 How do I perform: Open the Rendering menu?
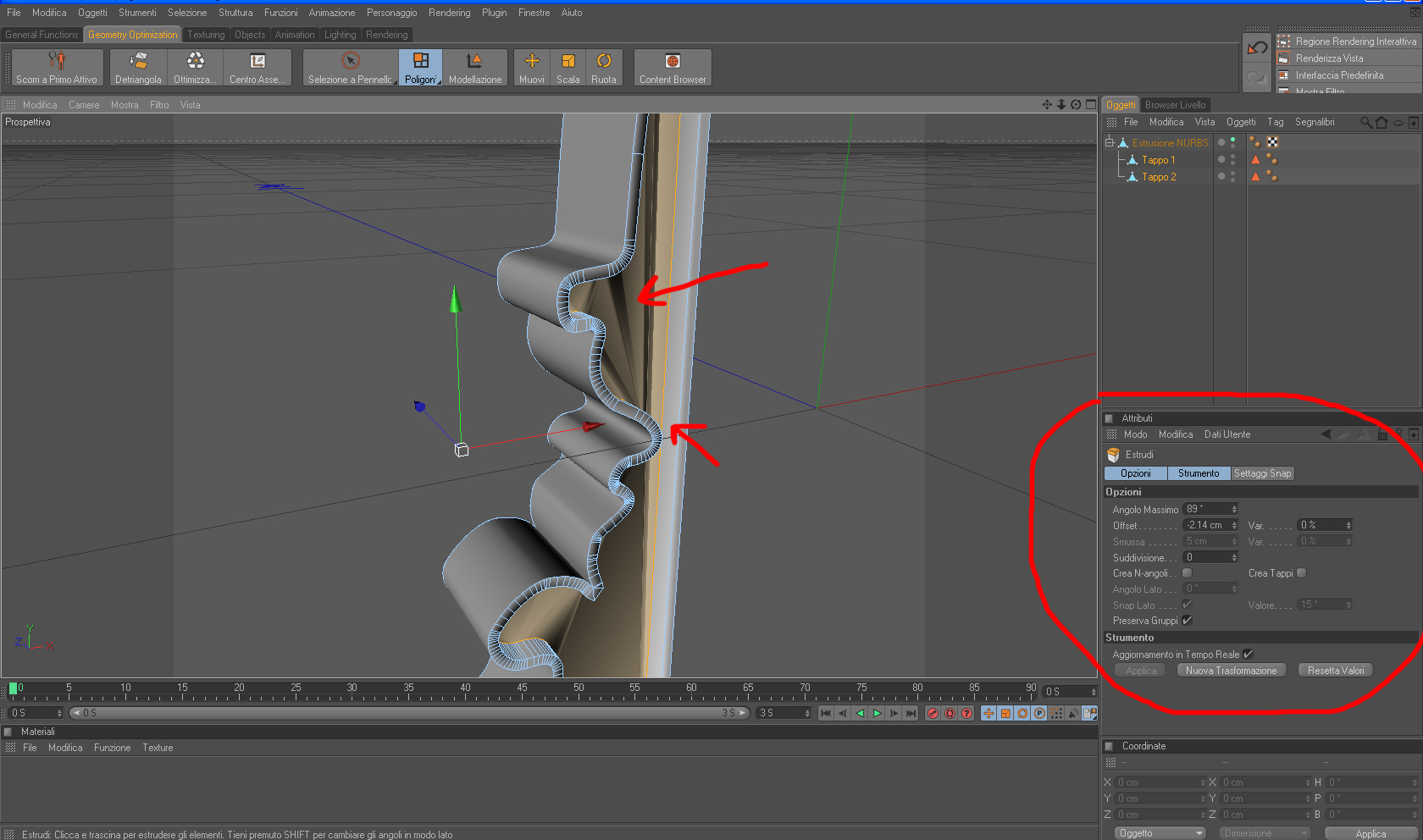click(x=449, y=13)
